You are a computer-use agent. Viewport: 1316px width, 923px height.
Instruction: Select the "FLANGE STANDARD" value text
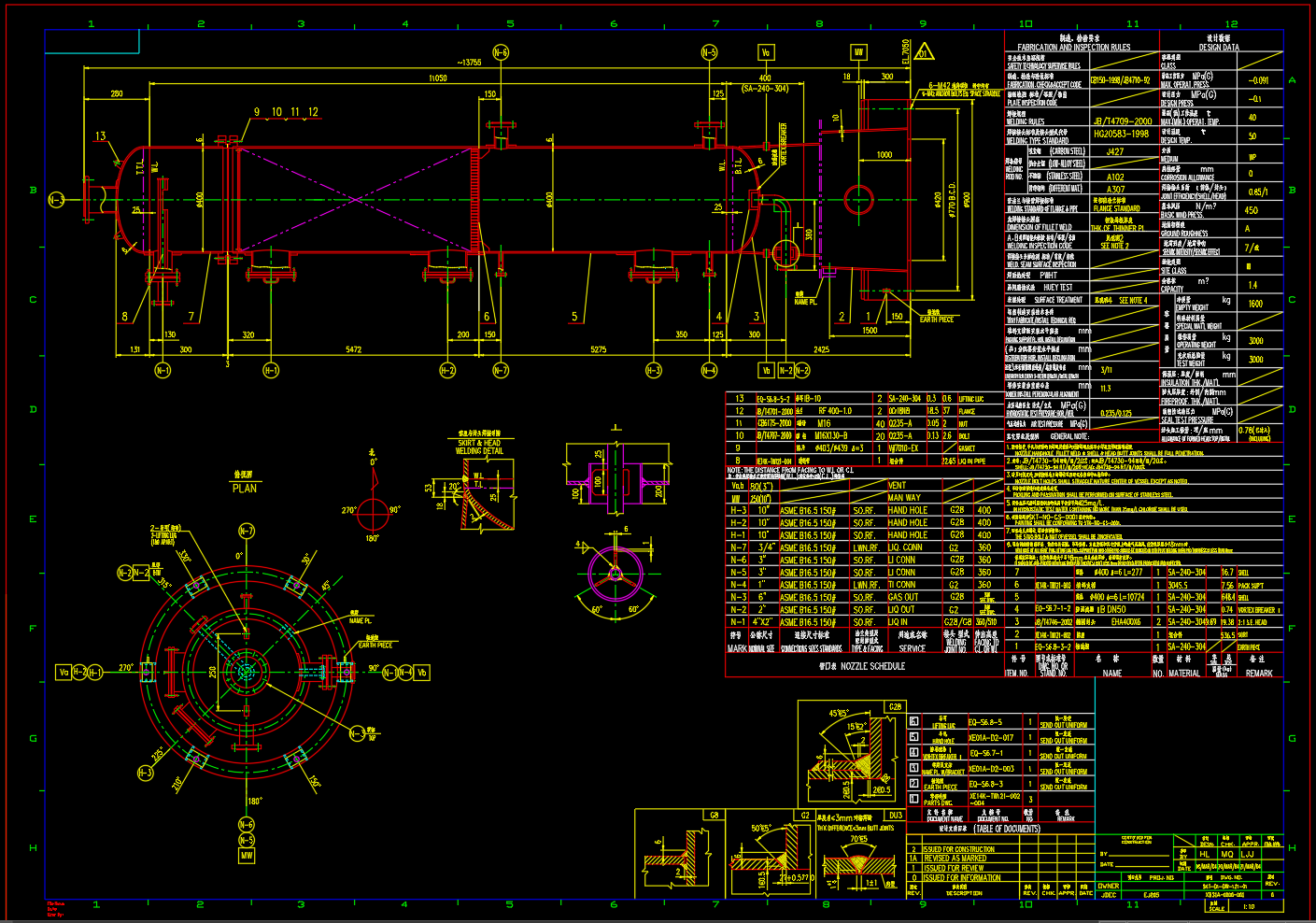coord(1117,209)
